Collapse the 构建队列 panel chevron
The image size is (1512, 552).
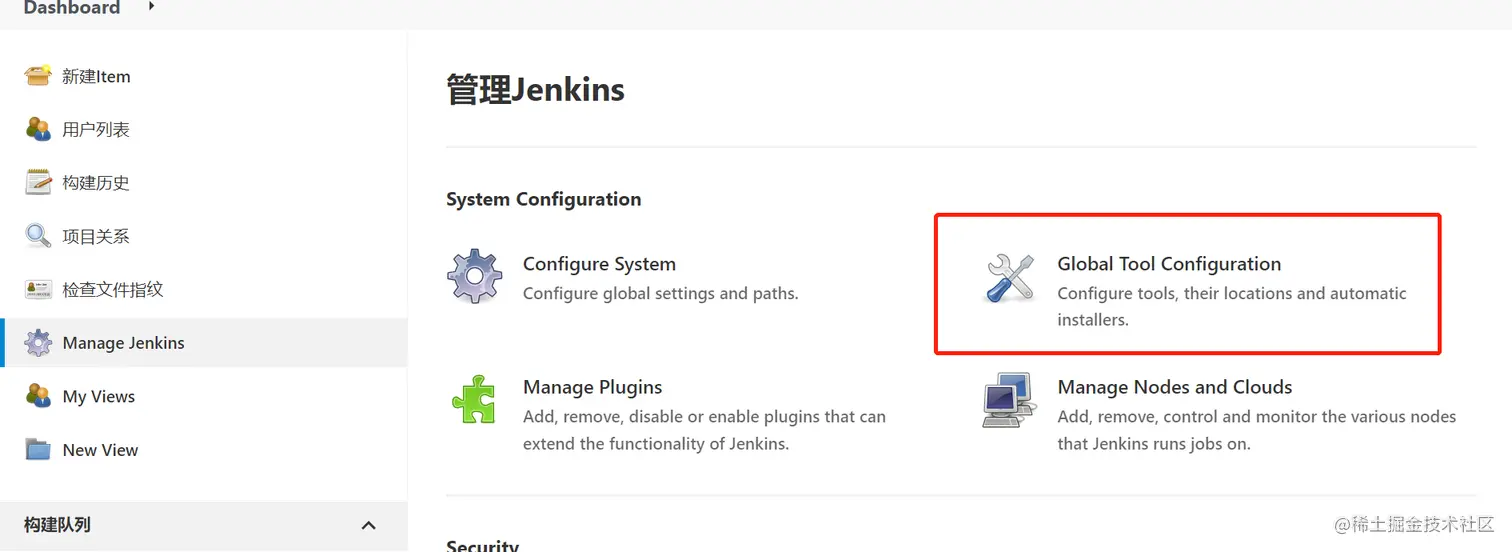click(x=368, y=525)
